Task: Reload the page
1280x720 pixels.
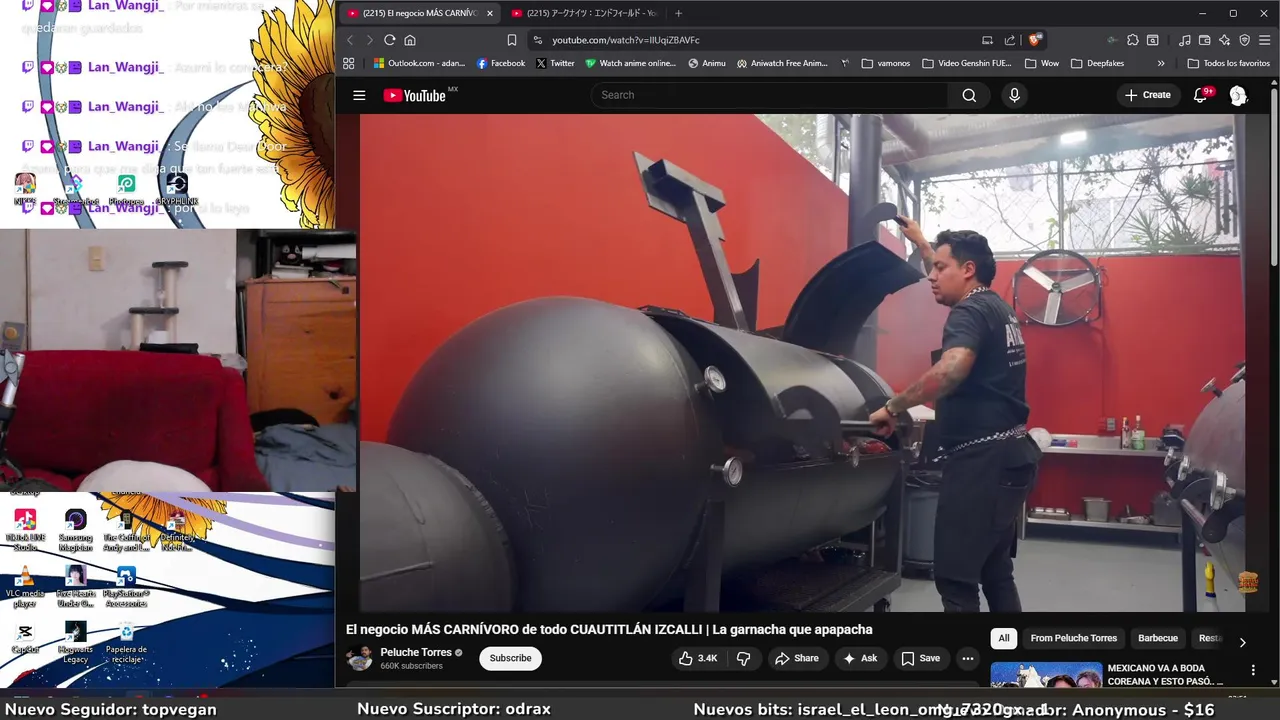Action: pyautogui.click(x=389, y=40)
